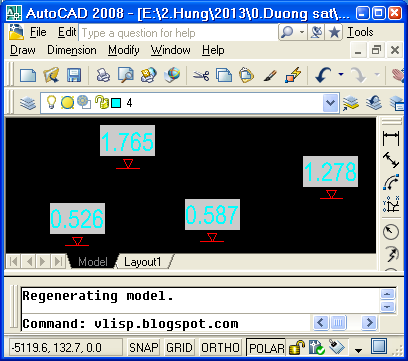
Task: Toggle layer 4 on/off lightbulb
Action: point(51,102)
